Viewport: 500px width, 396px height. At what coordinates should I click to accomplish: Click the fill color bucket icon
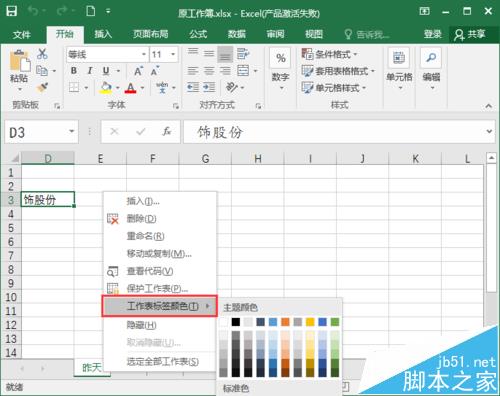pyautogui.click(x=106, y=88)
